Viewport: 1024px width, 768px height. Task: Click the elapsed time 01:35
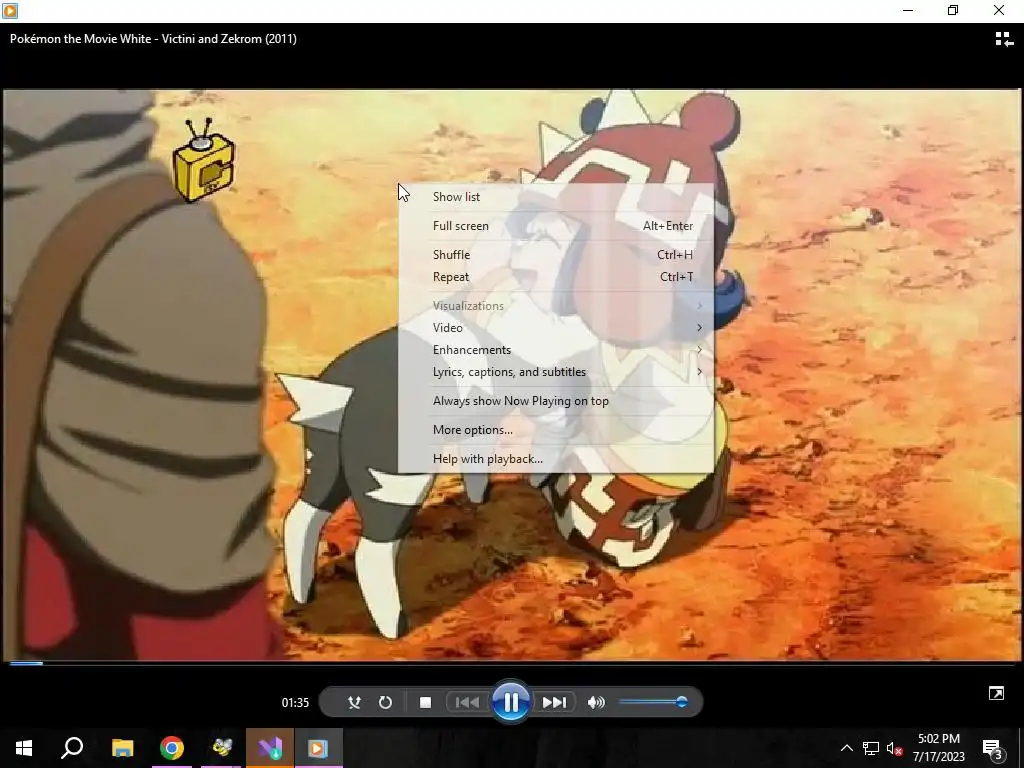(x=295, y=703)
